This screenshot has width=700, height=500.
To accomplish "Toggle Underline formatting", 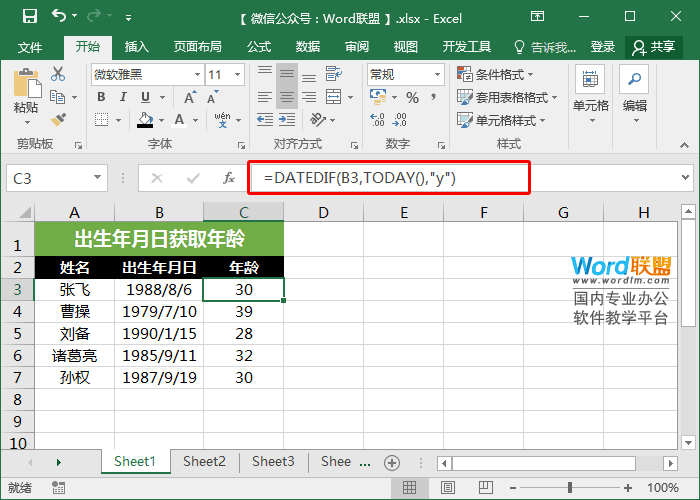I will pos(146,97).
